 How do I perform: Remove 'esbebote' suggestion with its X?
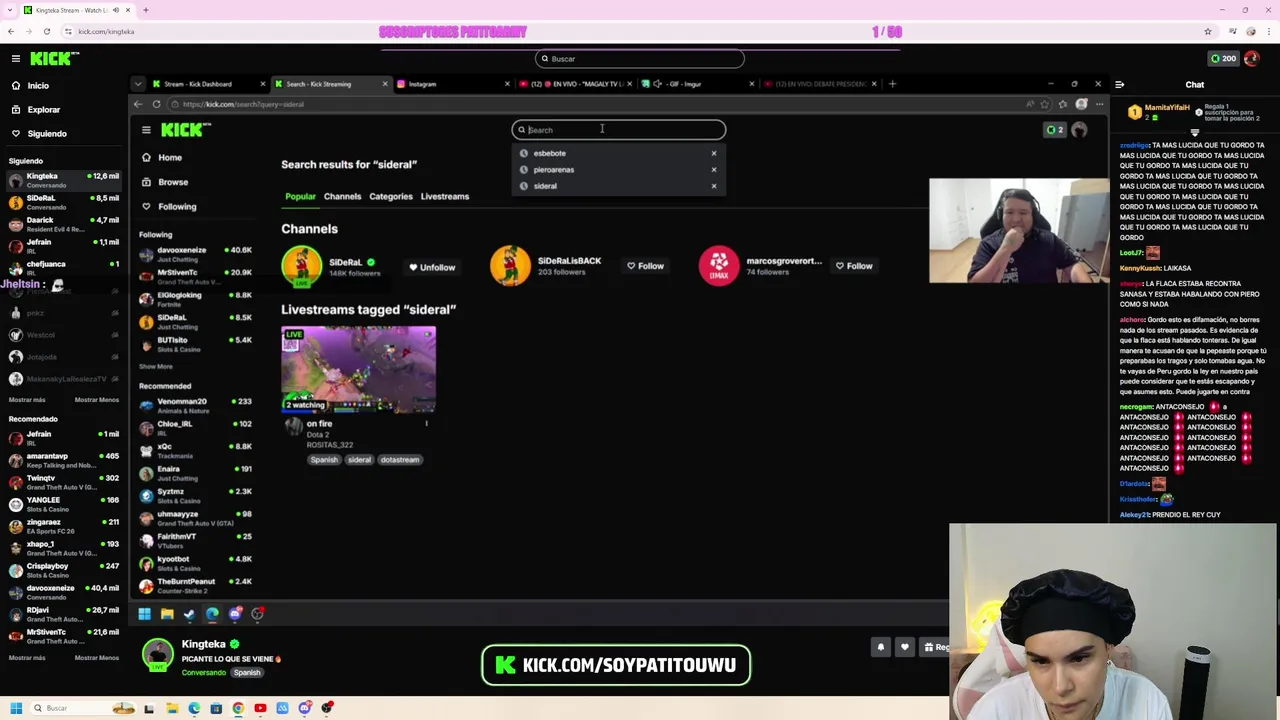714,154
